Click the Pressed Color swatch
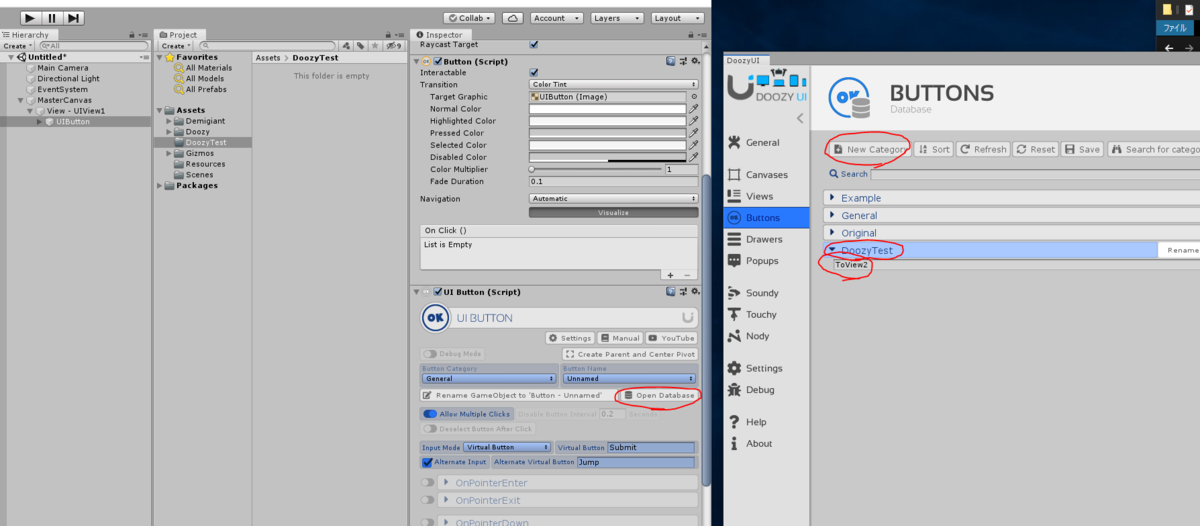 (607, 133)
